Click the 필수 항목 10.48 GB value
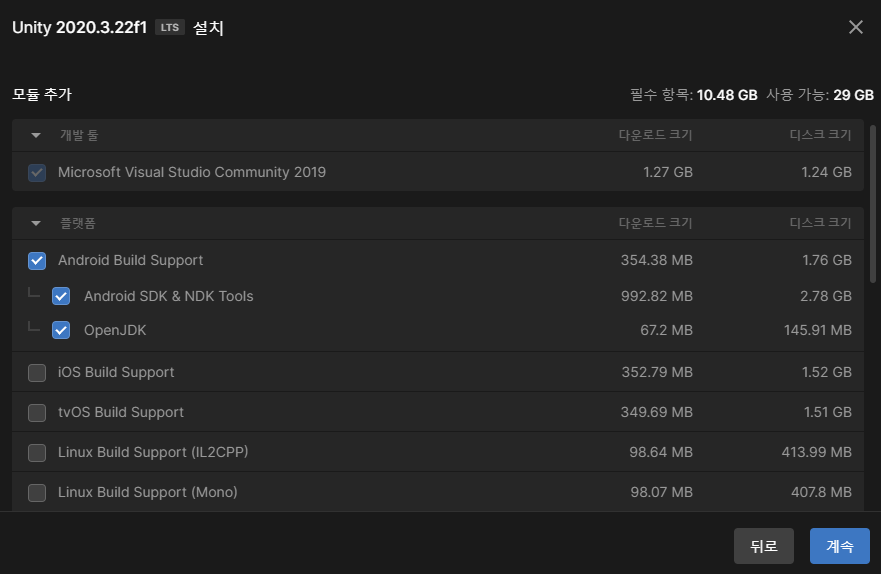 [x=727, y=95]
